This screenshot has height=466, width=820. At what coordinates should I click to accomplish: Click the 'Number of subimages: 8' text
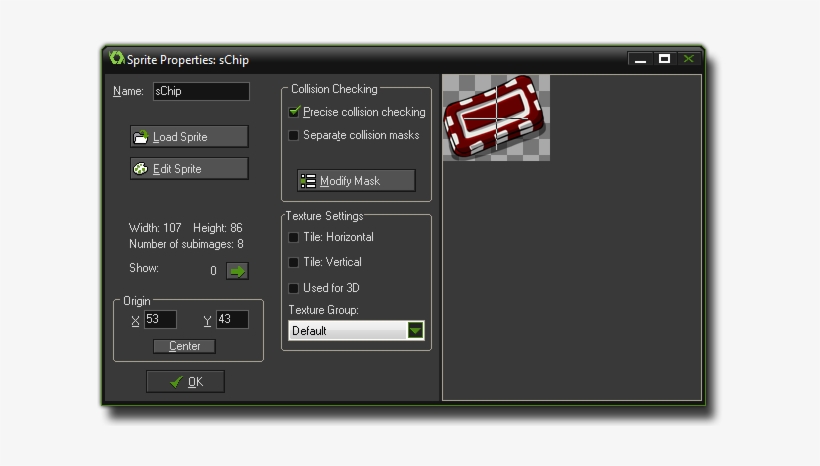(186, 244)
